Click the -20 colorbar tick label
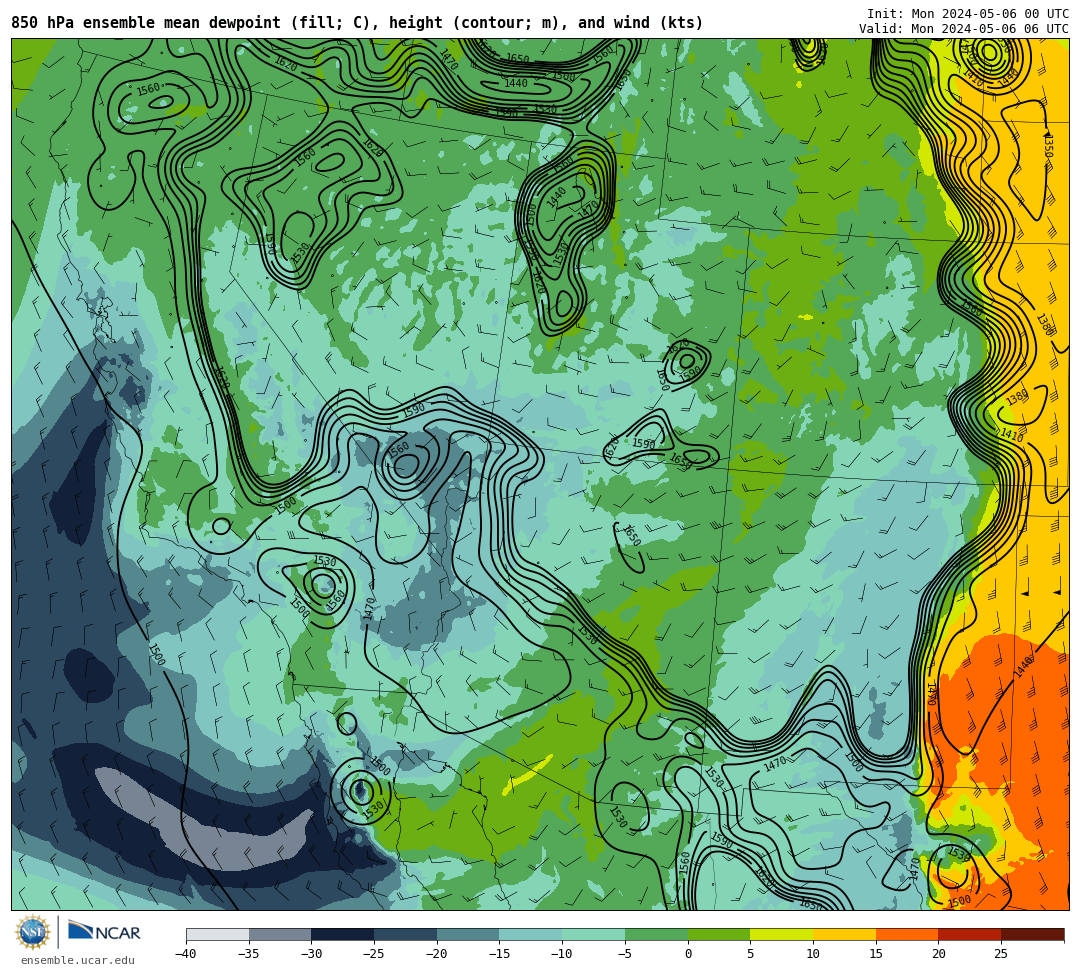 coord(437,954)
